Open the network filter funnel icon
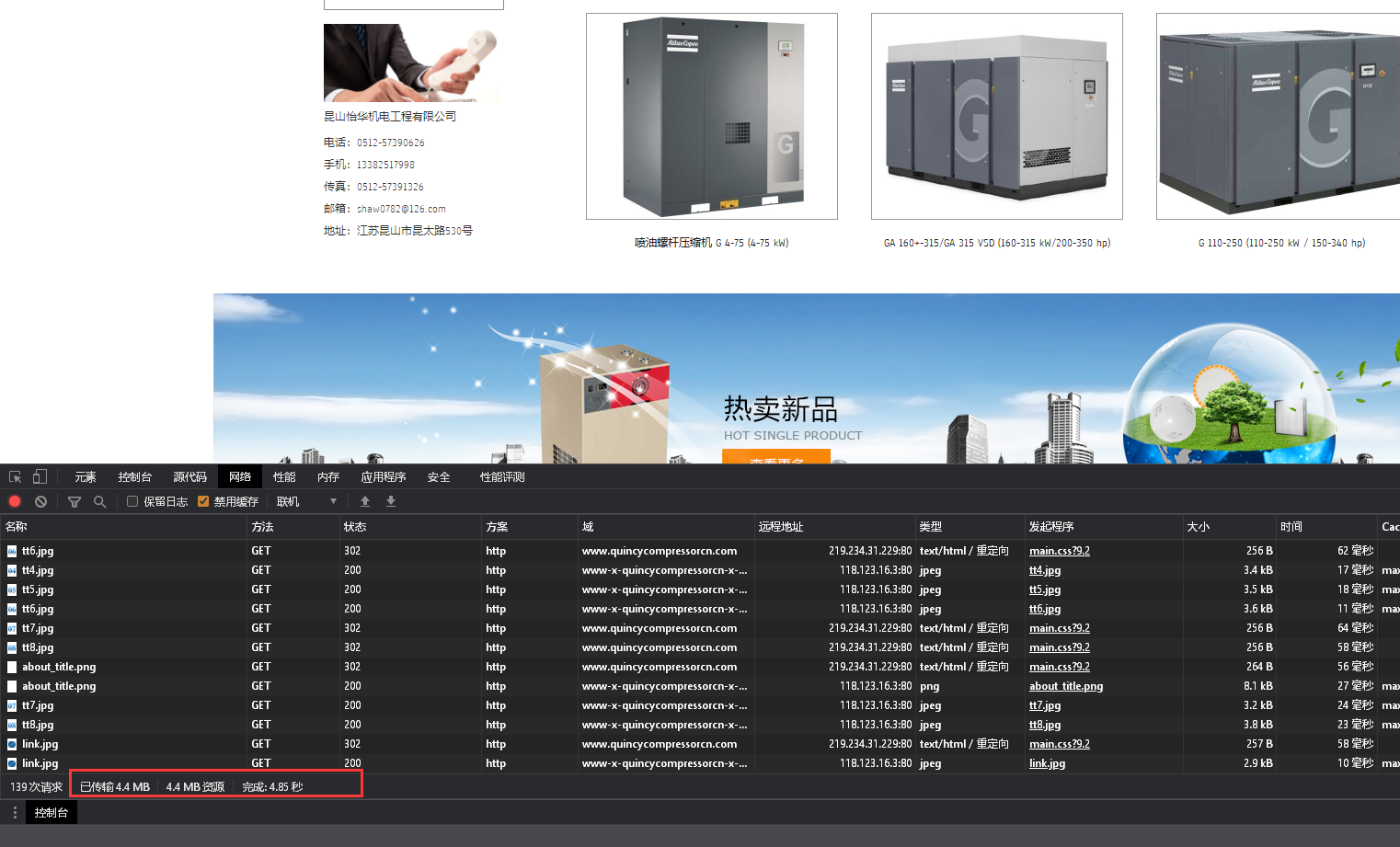The height and width of the screenshot is (847, 1400). coord(75,501)
